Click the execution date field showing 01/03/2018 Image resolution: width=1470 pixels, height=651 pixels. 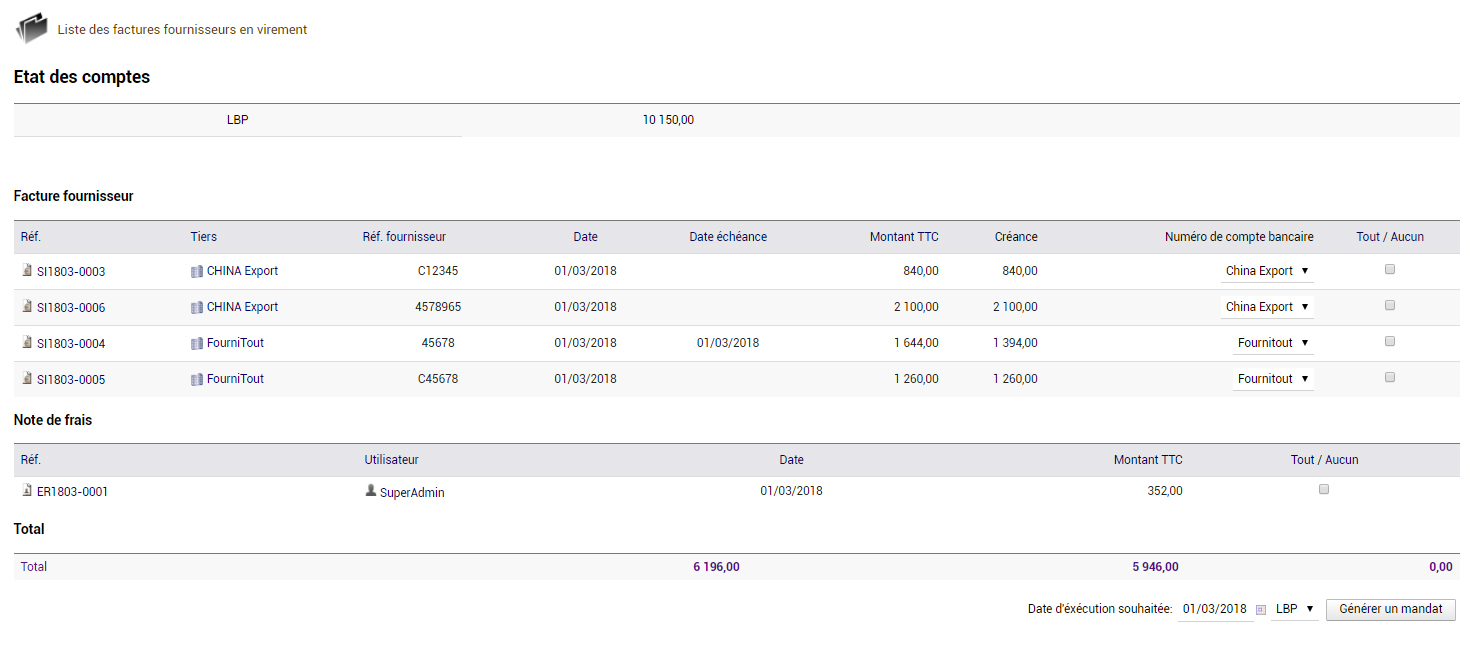pyautogui.click(x=1215, y=609)
